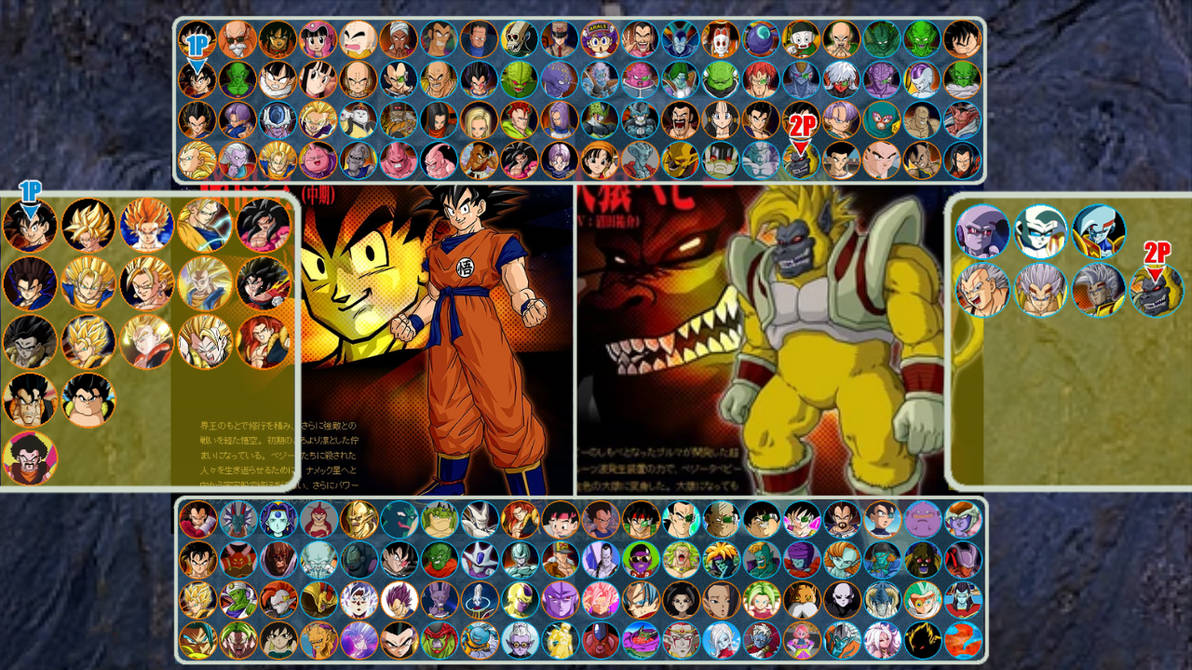This screenshot has height=670, width=1192.
Task: Pick Fu with glasses and white hair
Action: coord(519,640)
